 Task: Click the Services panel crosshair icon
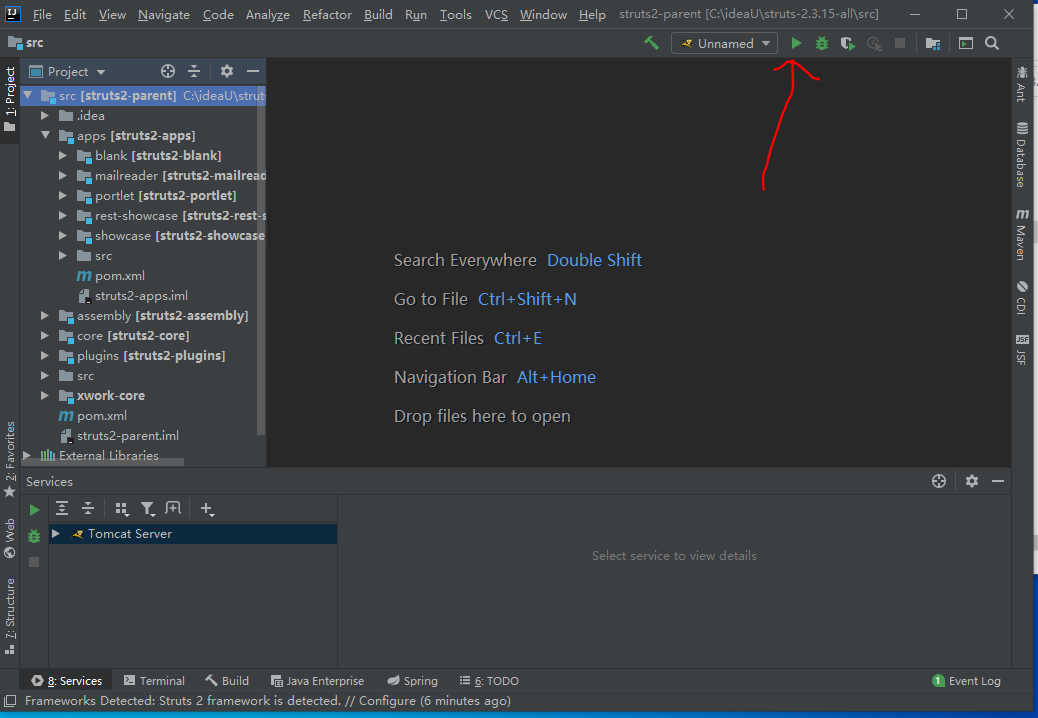[939, 481]
